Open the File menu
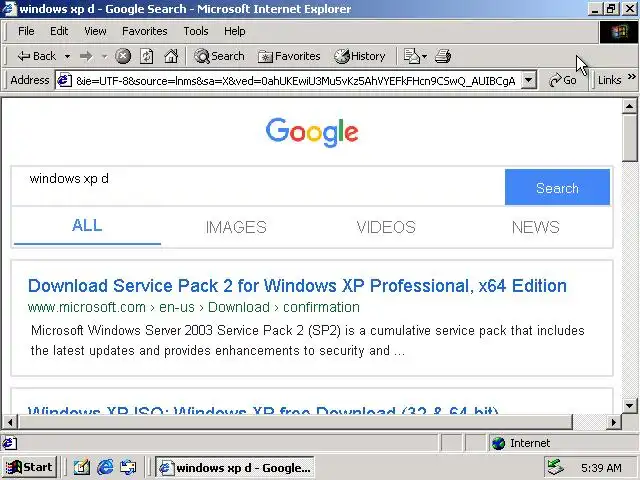 [26, 31]
